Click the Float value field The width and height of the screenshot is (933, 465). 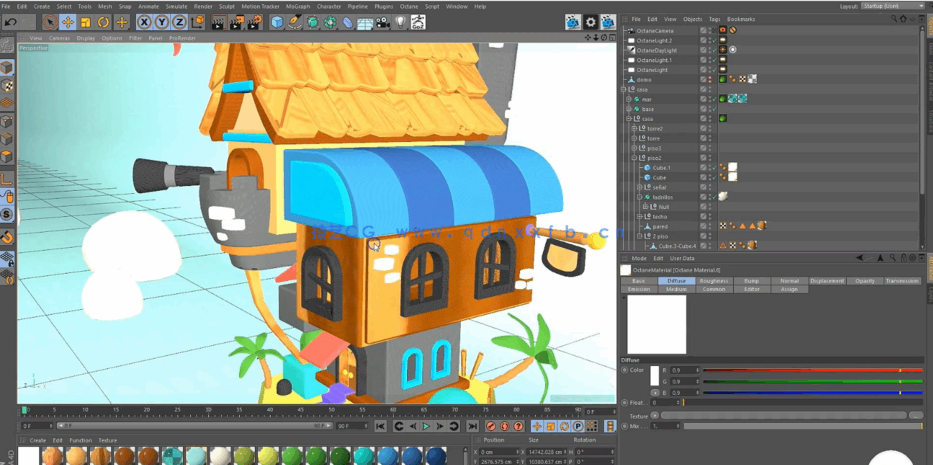[x=665, y=403]
